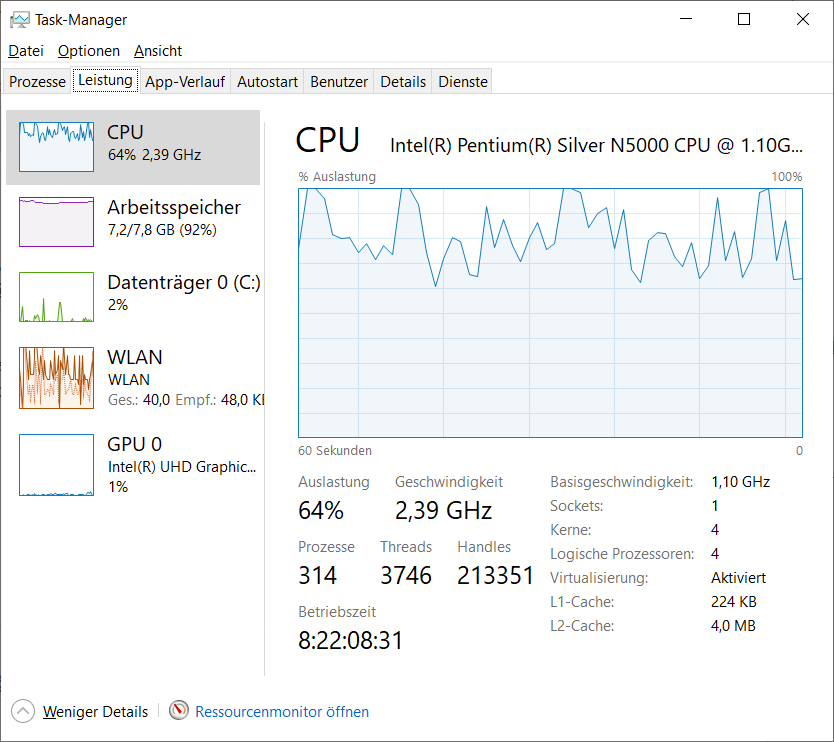Select the GPU 0 mini graph thumbnail
Image resolution: width=834 pixels, height=742 pixels.
pyautogui.click(x=56, y=465)
